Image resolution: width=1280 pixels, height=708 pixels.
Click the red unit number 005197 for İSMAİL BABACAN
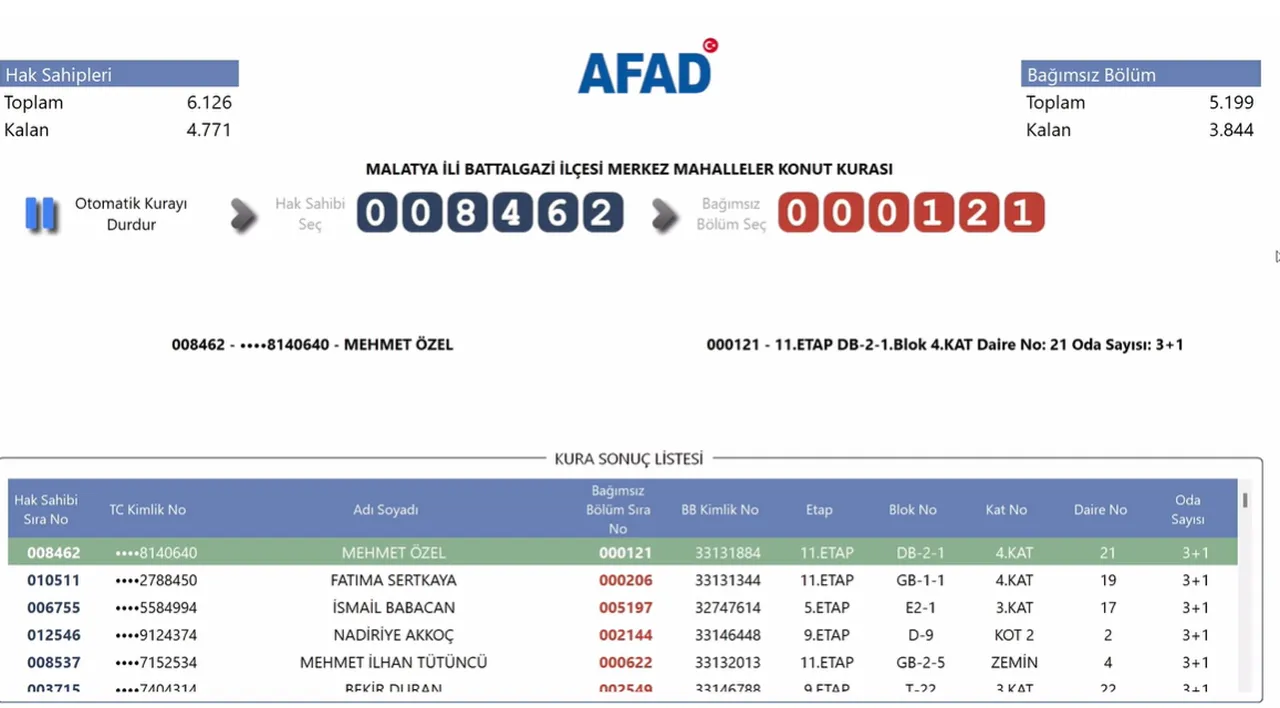coord(626,607)
